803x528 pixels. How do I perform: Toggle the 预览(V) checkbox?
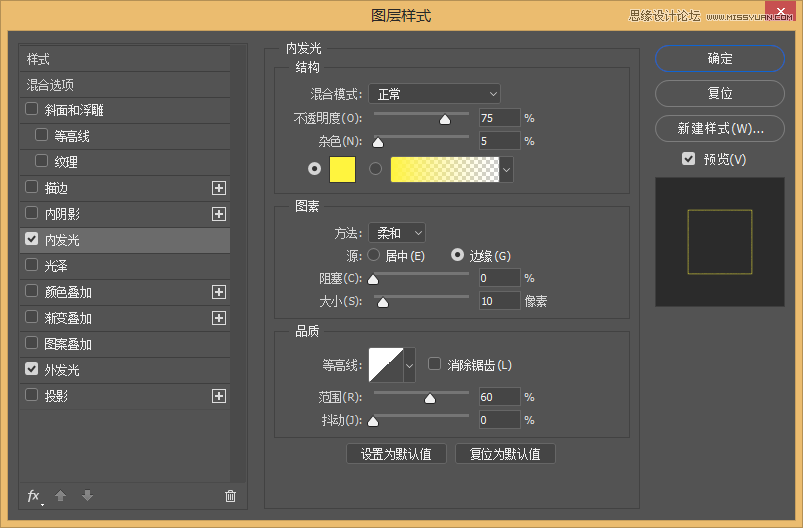(689, 159)
